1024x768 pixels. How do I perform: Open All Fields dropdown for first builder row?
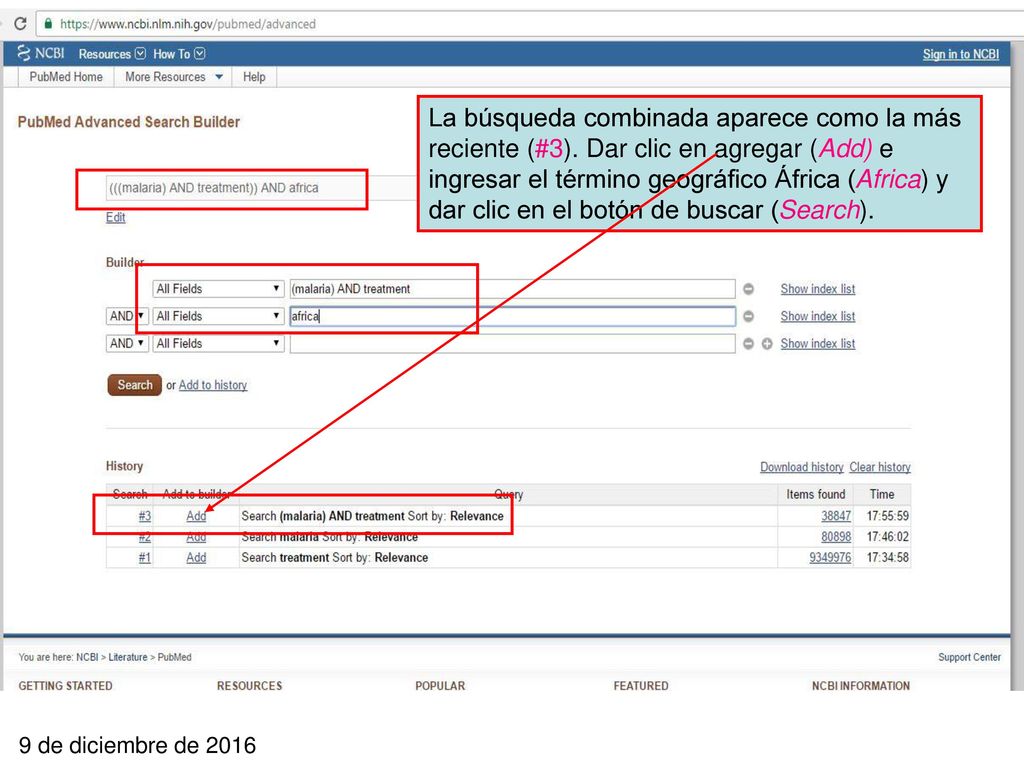[x=218, y=289]
